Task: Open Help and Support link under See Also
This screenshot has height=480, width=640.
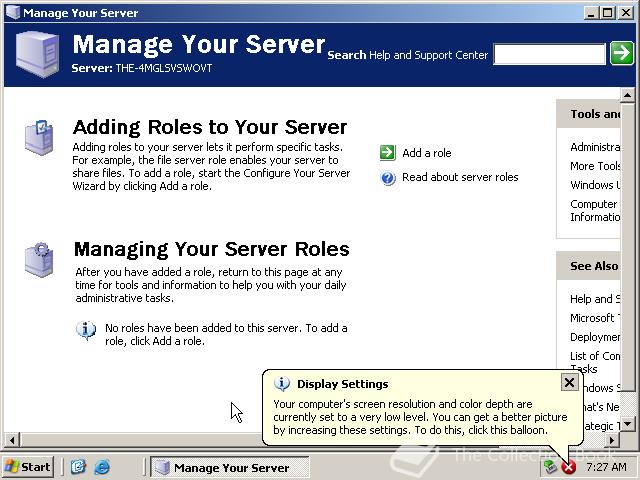Action: 595,299
